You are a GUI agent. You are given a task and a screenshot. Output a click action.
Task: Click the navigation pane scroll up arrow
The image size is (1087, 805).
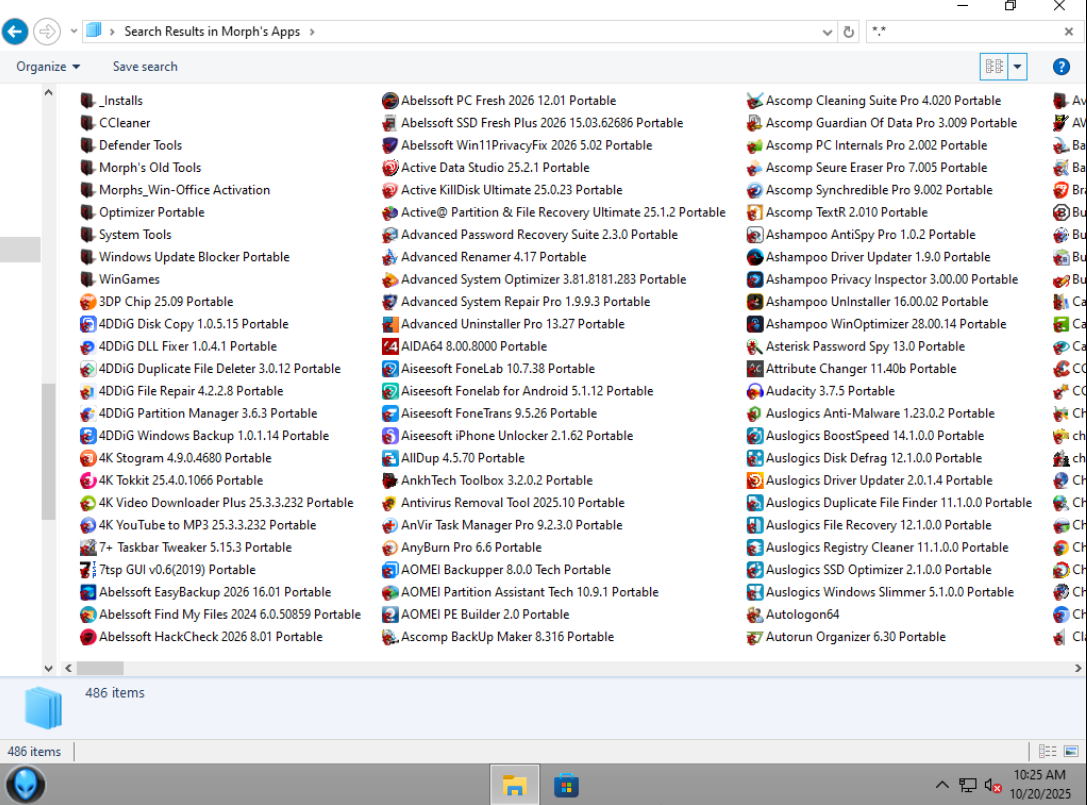(49, 92)
